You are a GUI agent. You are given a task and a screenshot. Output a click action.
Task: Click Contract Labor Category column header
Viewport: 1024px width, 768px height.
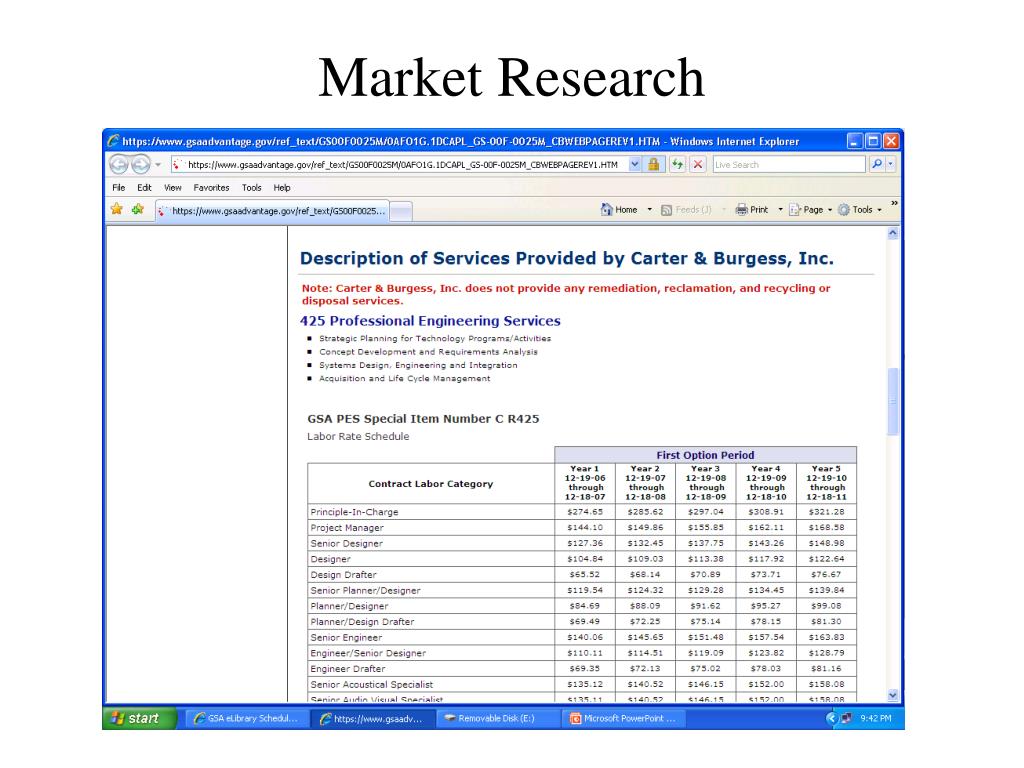430,484
